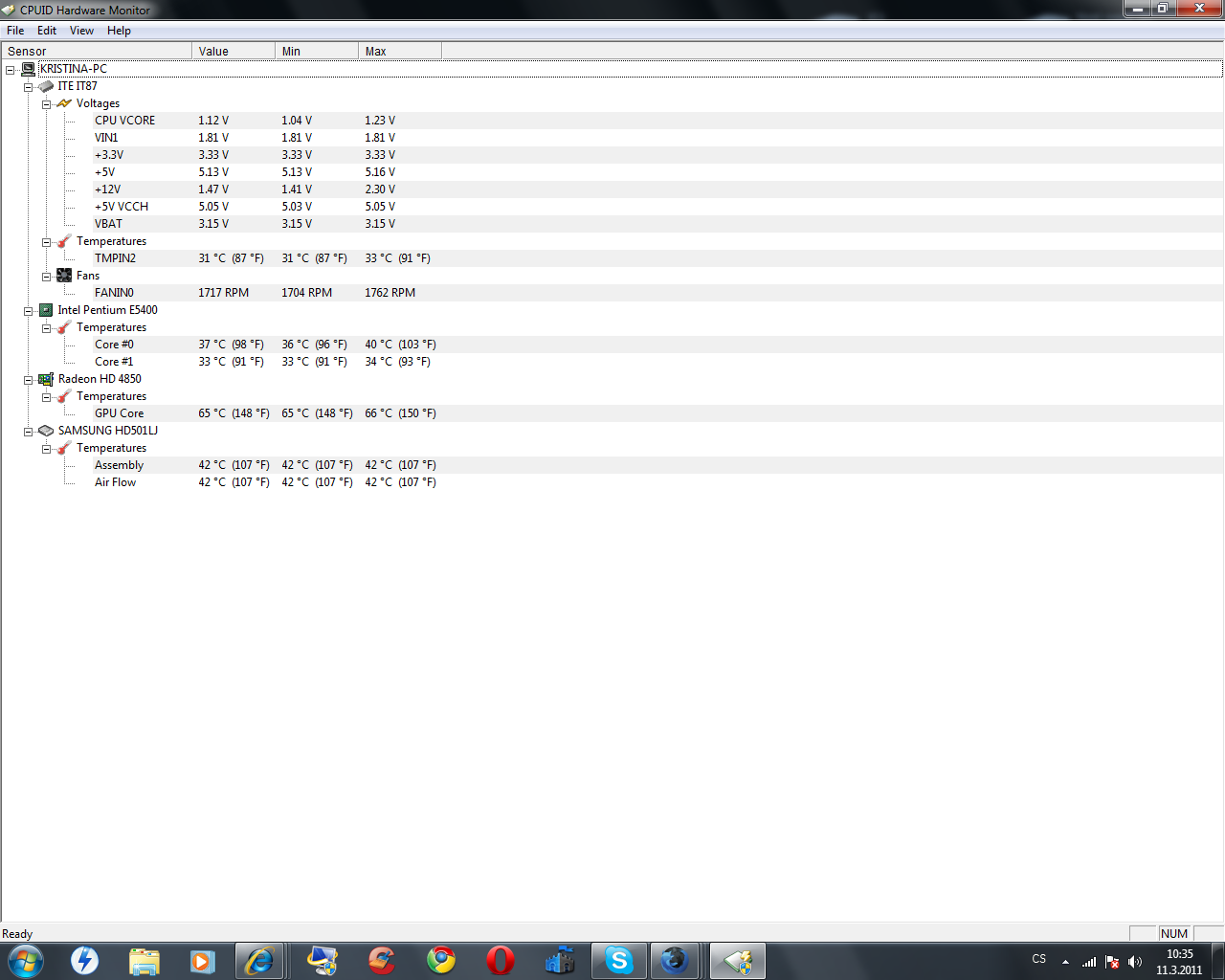Click the taskbar clock showing 10:35
1225x980 pixels.
point(1179,954)
